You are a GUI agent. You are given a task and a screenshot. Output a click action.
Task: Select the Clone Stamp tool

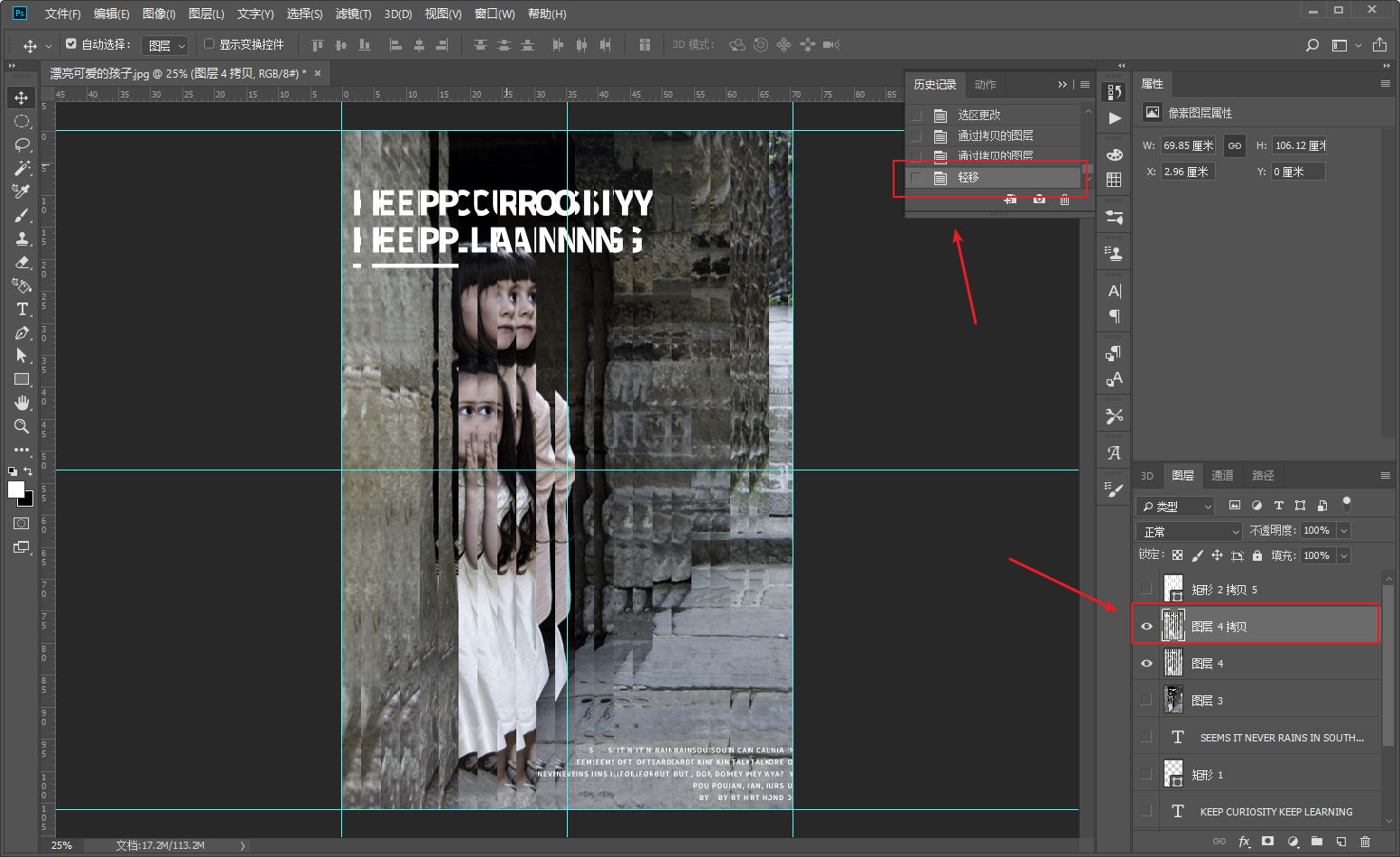22,238
